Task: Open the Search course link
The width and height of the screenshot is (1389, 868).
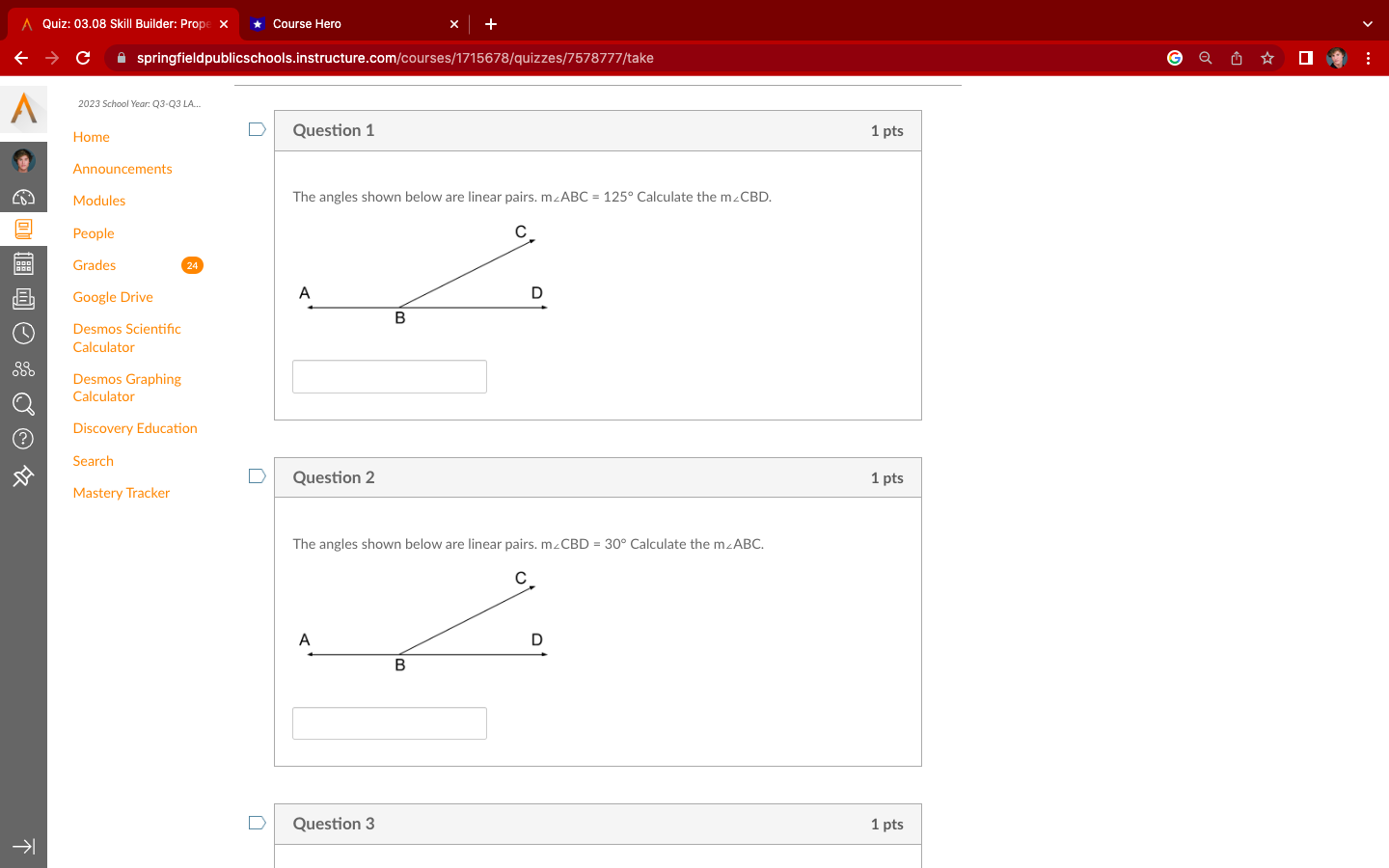Action: point(94,461)
